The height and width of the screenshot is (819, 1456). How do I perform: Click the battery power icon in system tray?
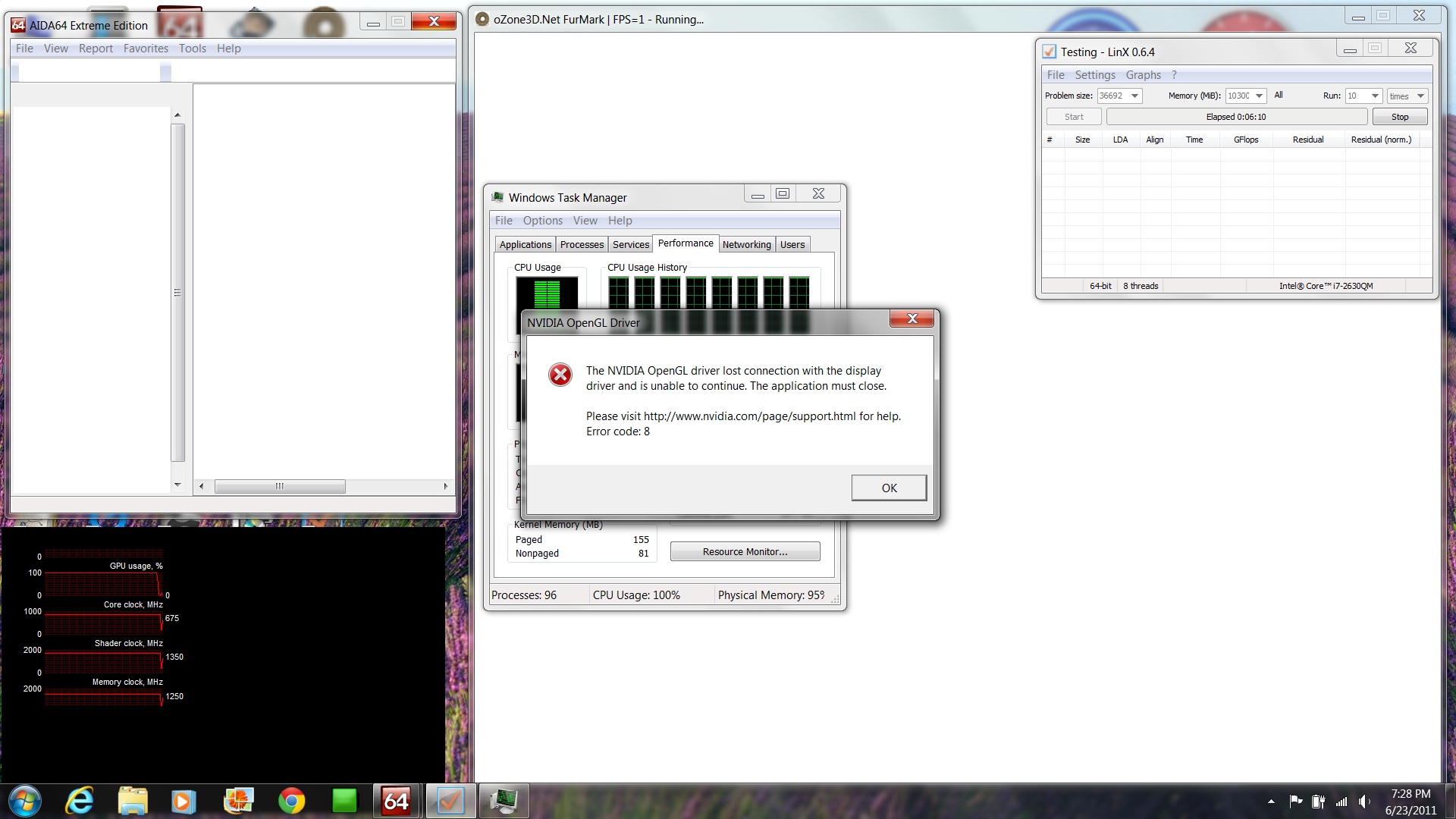(x=1319, y=801)
